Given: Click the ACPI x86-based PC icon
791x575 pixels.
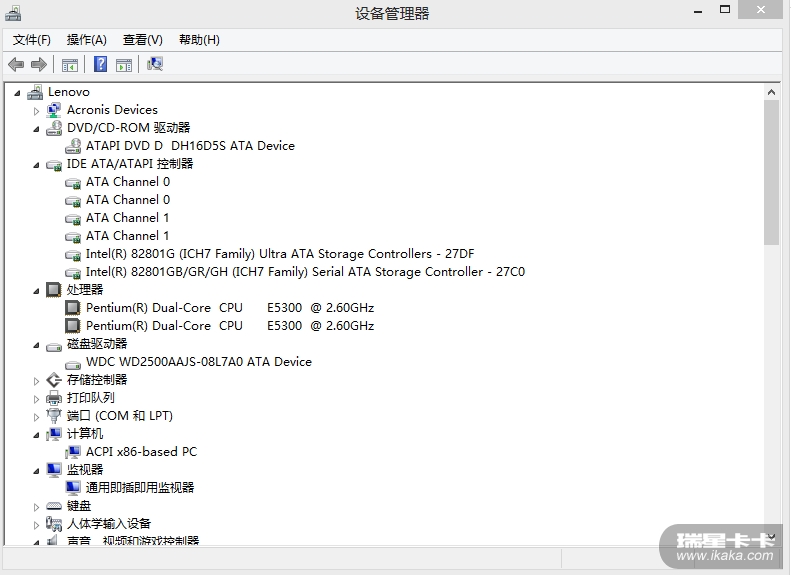Looking at the screenshot, I should click(x=73, y=452).
